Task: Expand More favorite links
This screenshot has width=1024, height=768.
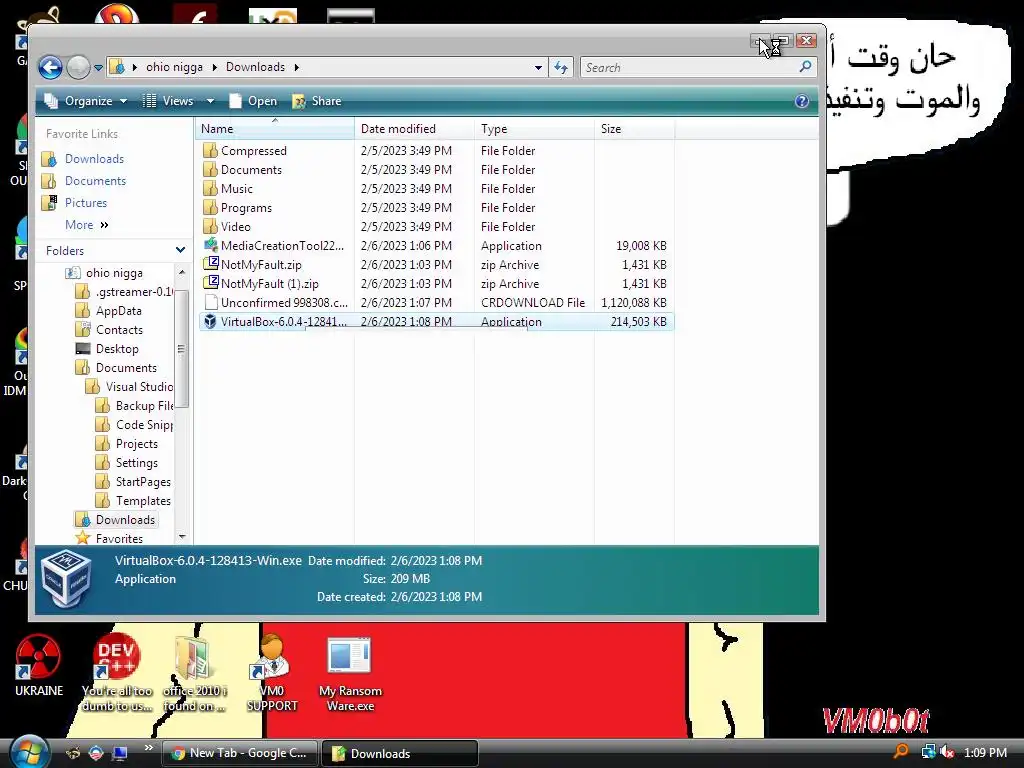Action: point(86,225)
